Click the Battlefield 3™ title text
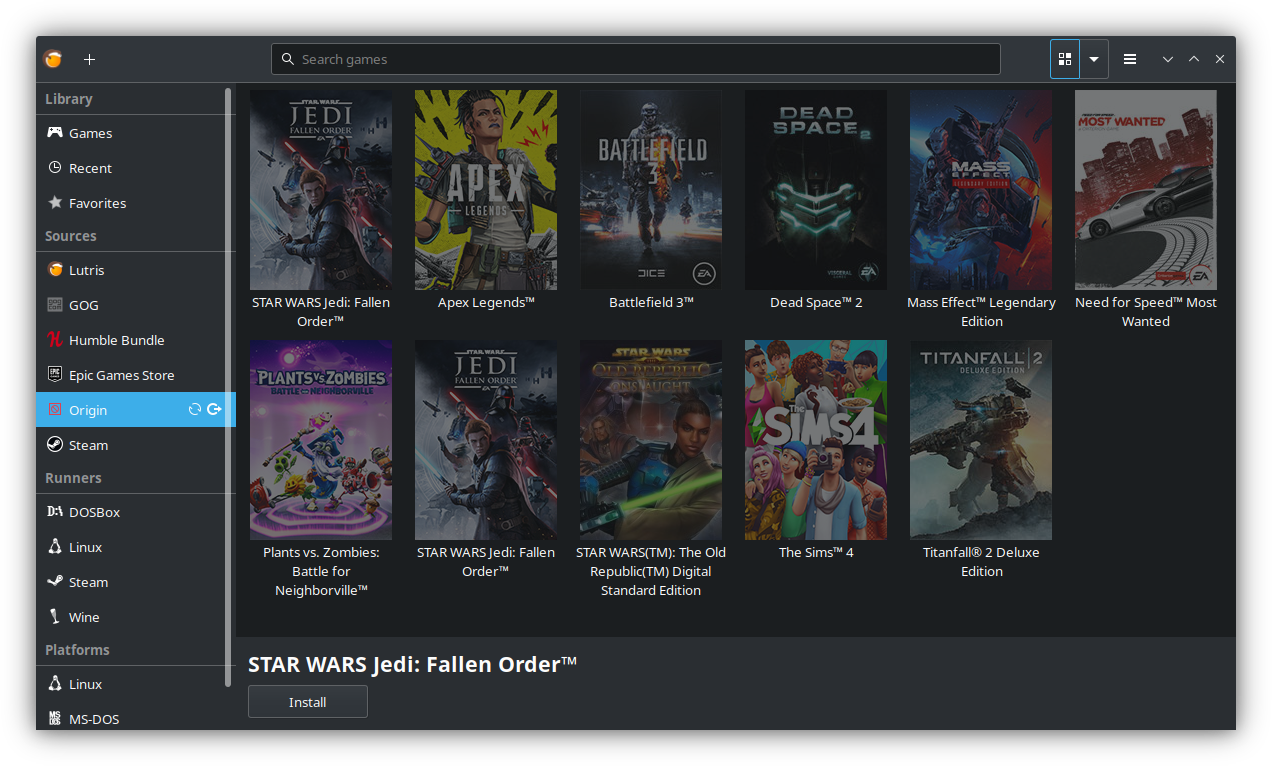 pyautogui.click(x=651, y=302)
